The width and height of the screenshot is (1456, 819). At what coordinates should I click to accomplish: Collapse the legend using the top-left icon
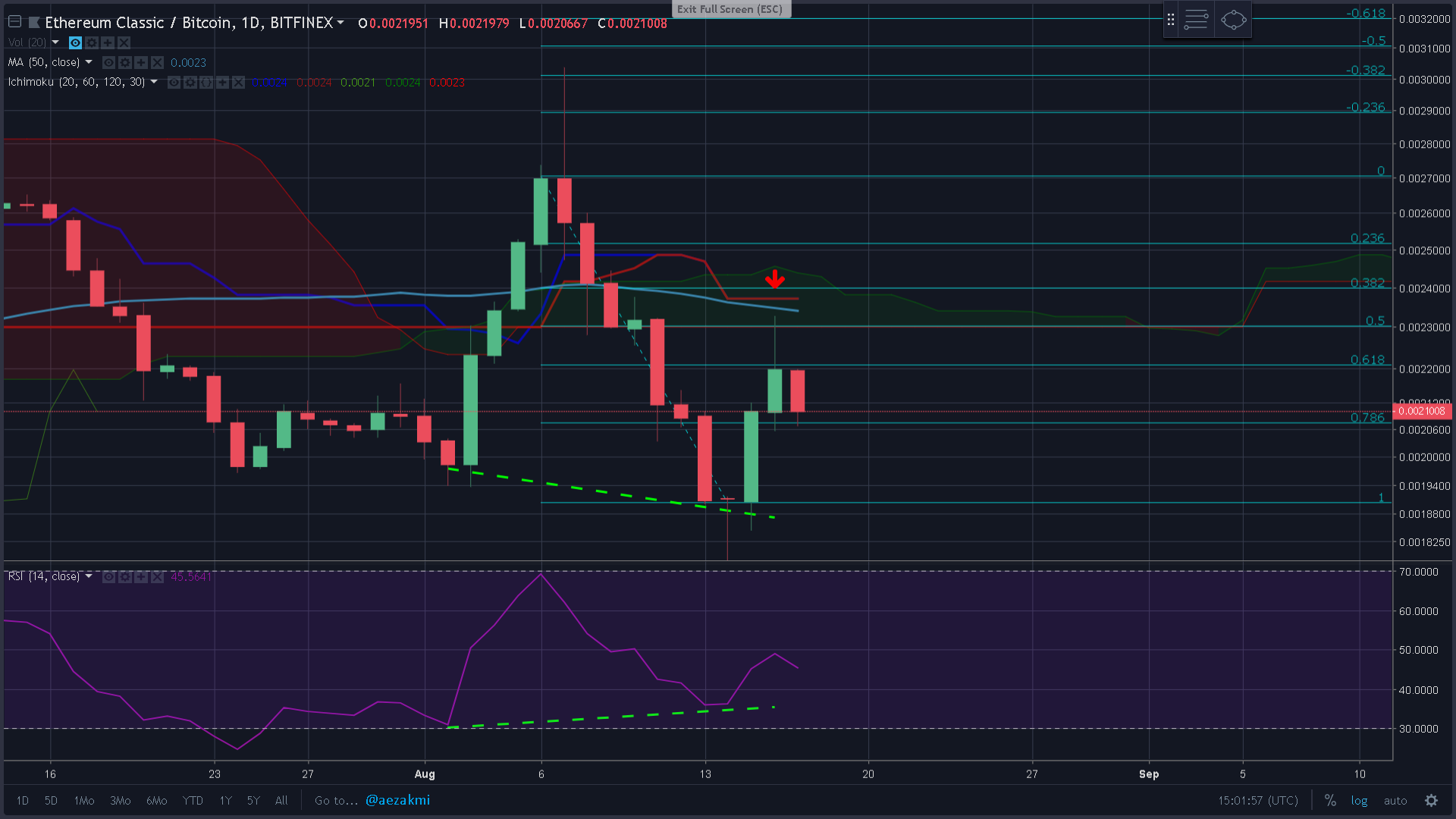click(14, 22)
